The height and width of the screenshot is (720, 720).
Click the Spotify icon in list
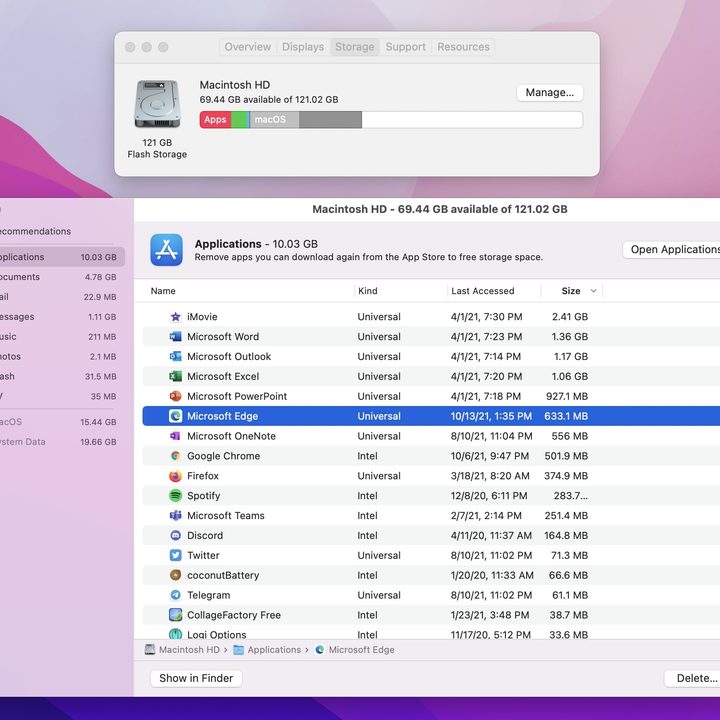[x=175, y=495]
